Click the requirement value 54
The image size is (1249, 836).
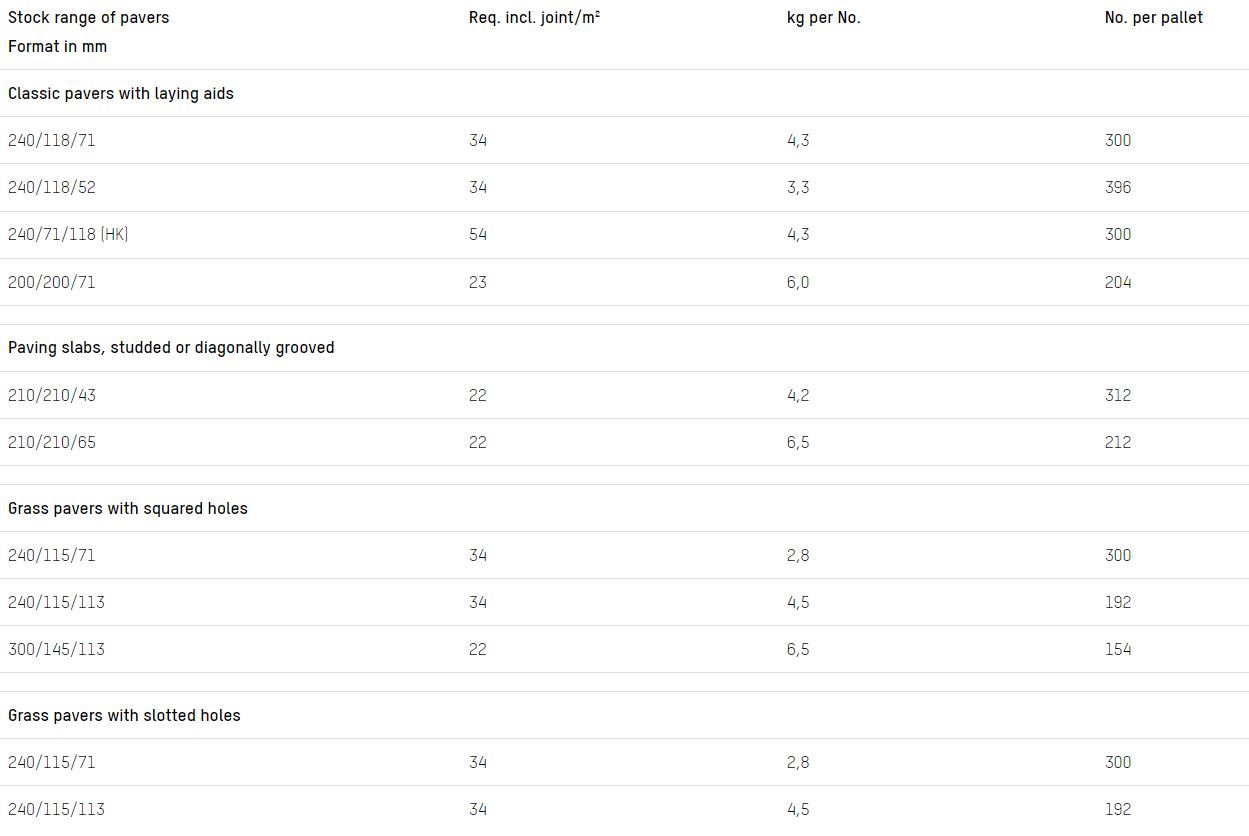click(478, 234)
